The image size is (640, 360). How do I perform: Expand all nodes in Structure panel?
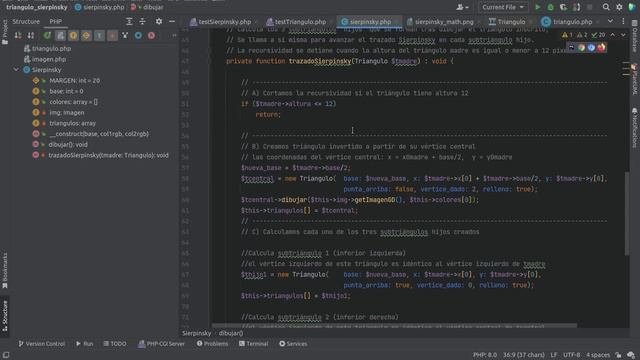[129, 21]
